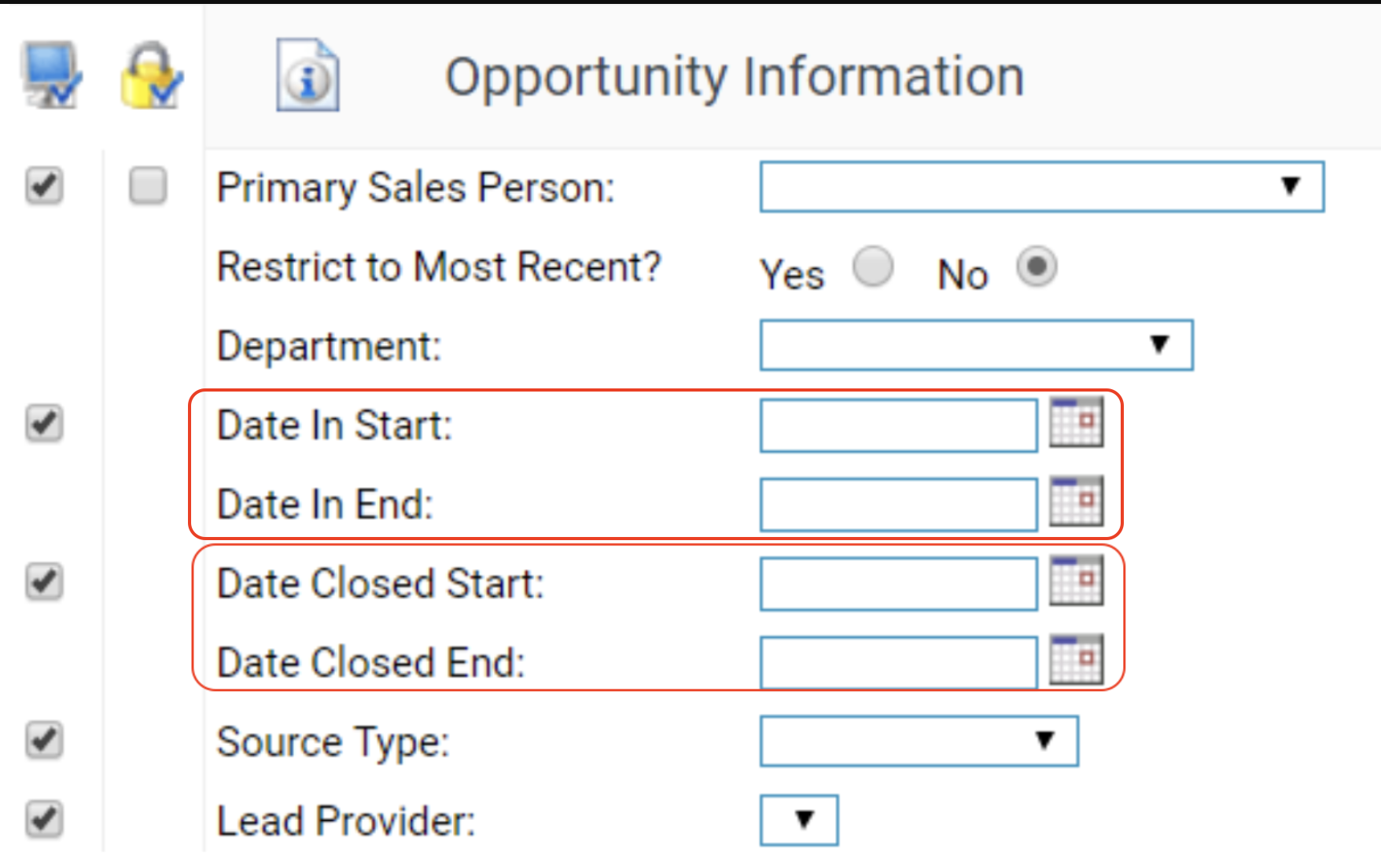
Task: Open the Date Closed End calendar picker
Action: pyautogui.click(x=1077, y=660)
